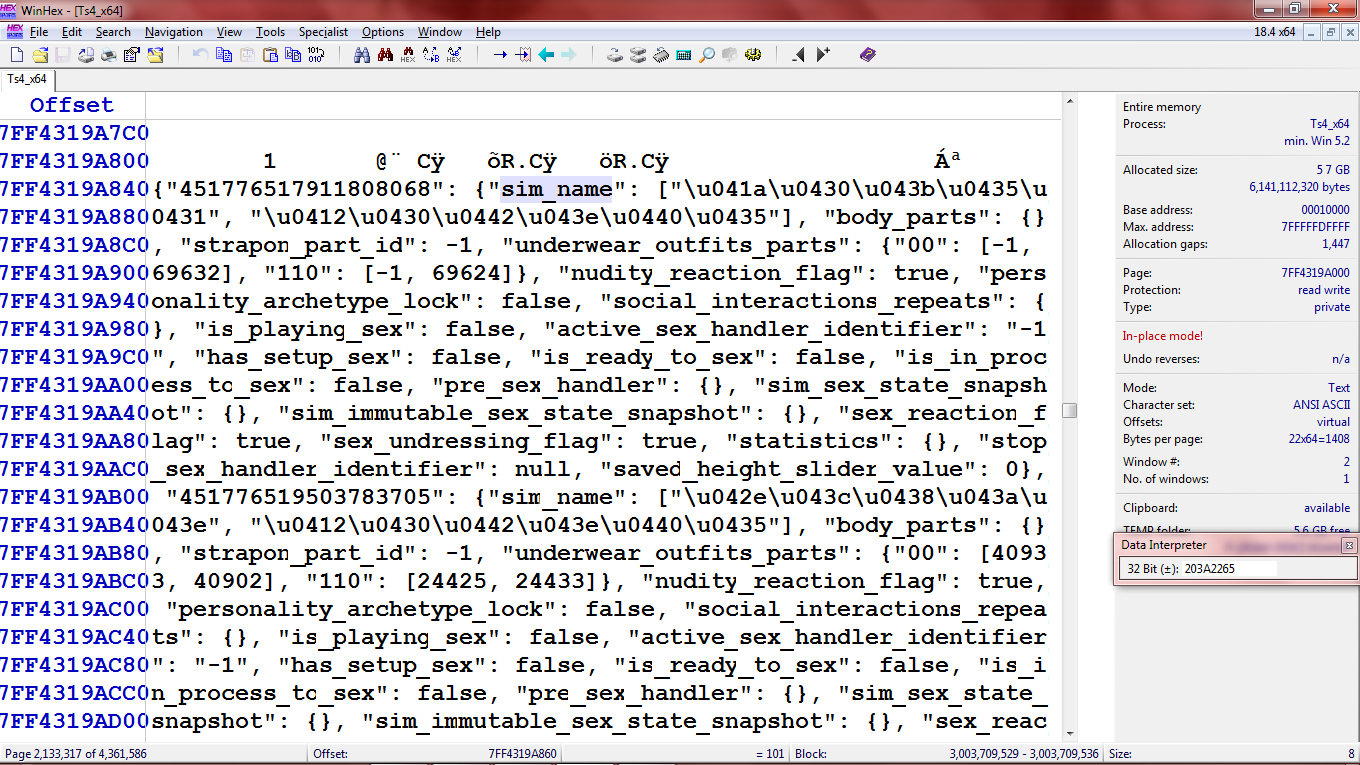Click the Page value 7FF4319A000
The image size is (1360, 765).
[1315, 273]
